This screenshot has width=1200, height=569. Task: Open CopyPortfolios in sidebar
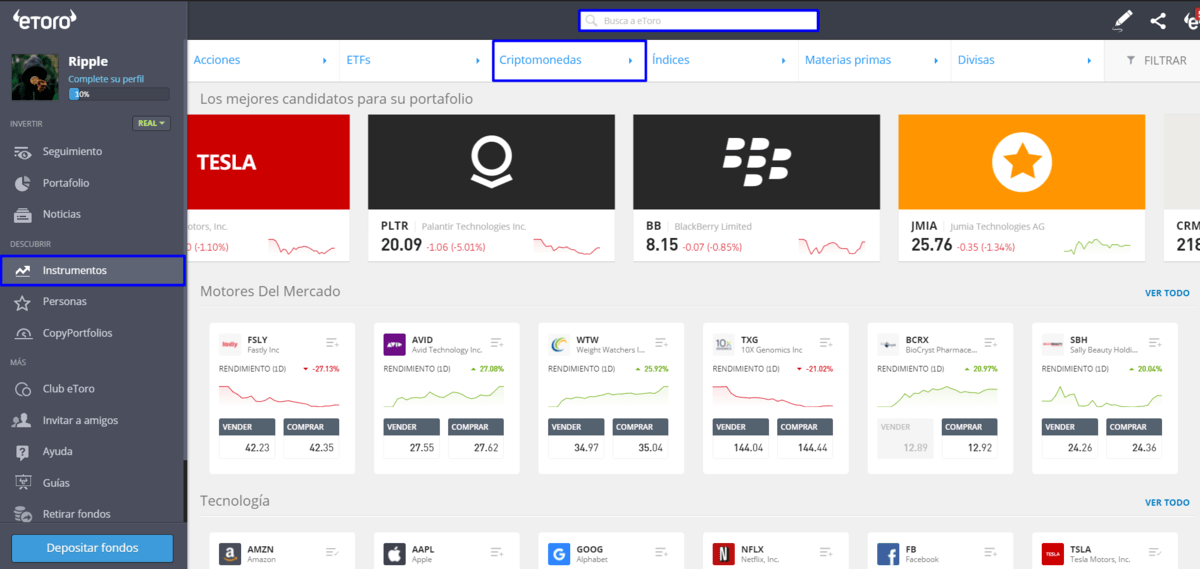pos(77,333)
